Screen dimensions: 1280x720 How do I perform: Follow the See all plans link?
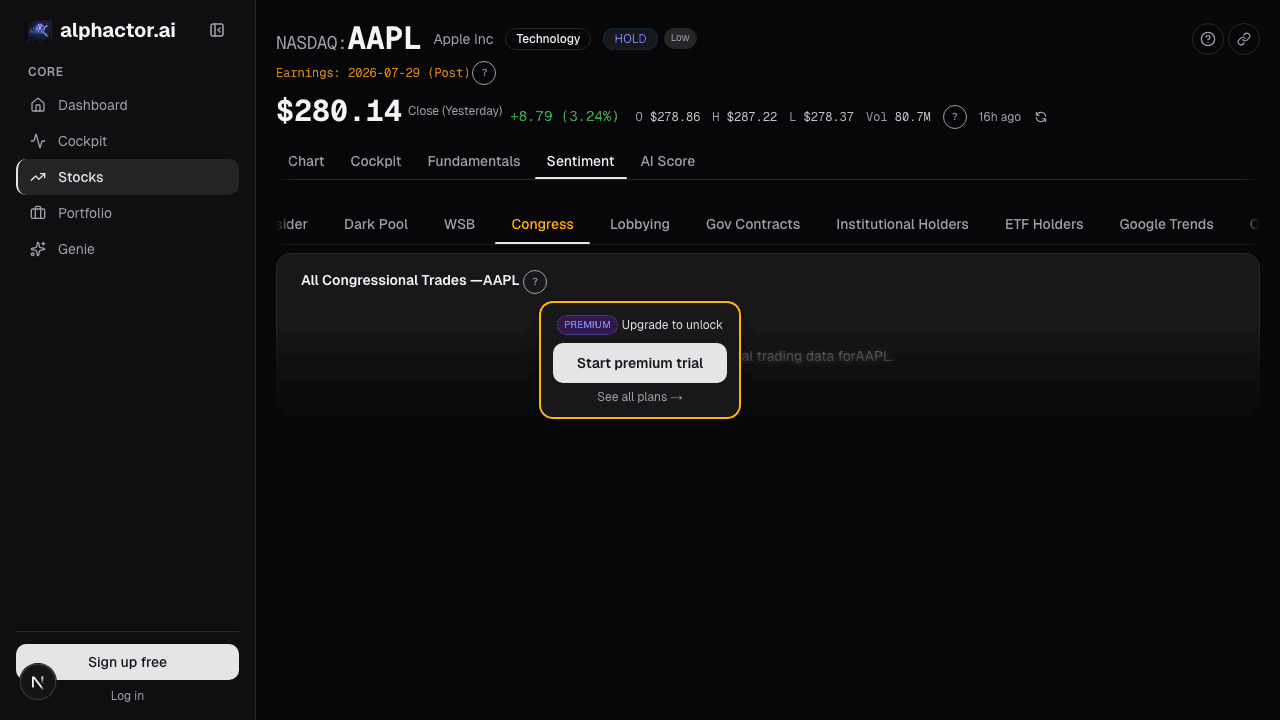(640, 397)
